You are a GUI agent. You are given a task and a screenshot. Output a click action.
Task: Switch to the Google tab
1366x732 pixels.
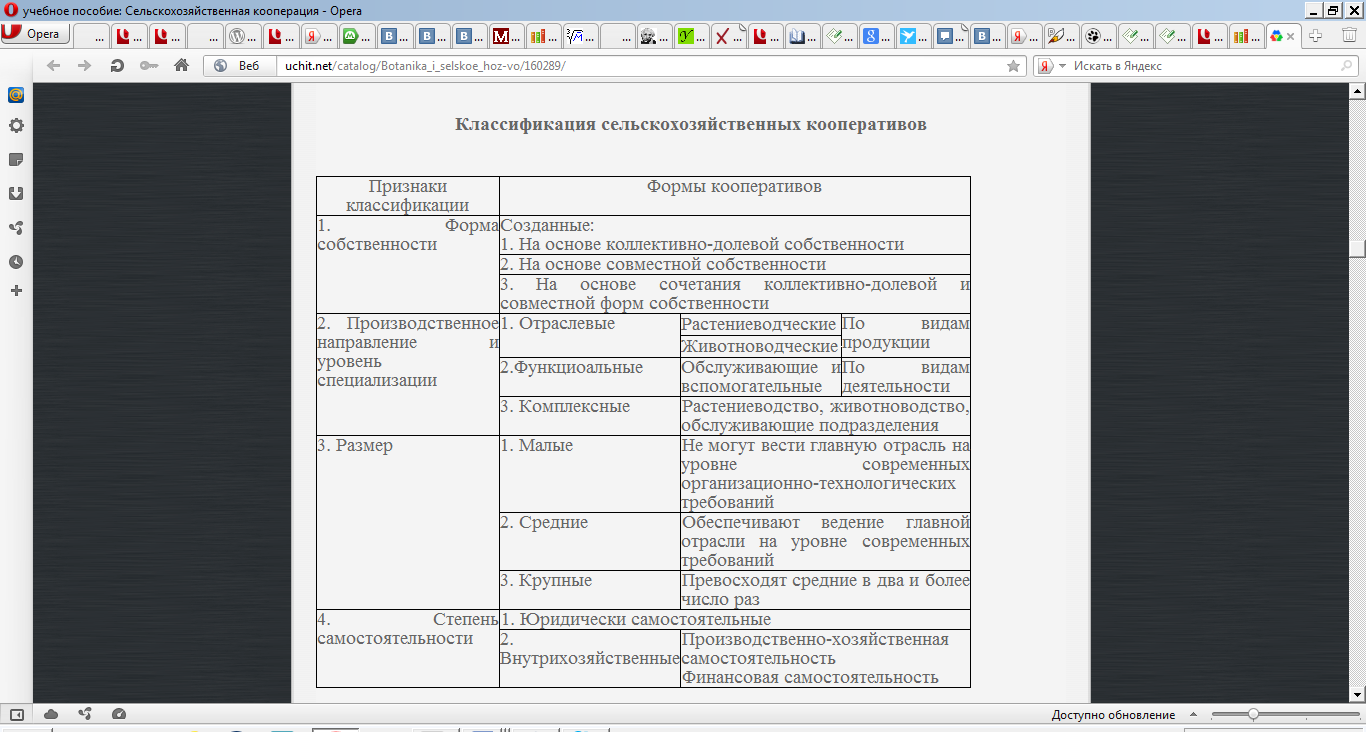point(879,36)
